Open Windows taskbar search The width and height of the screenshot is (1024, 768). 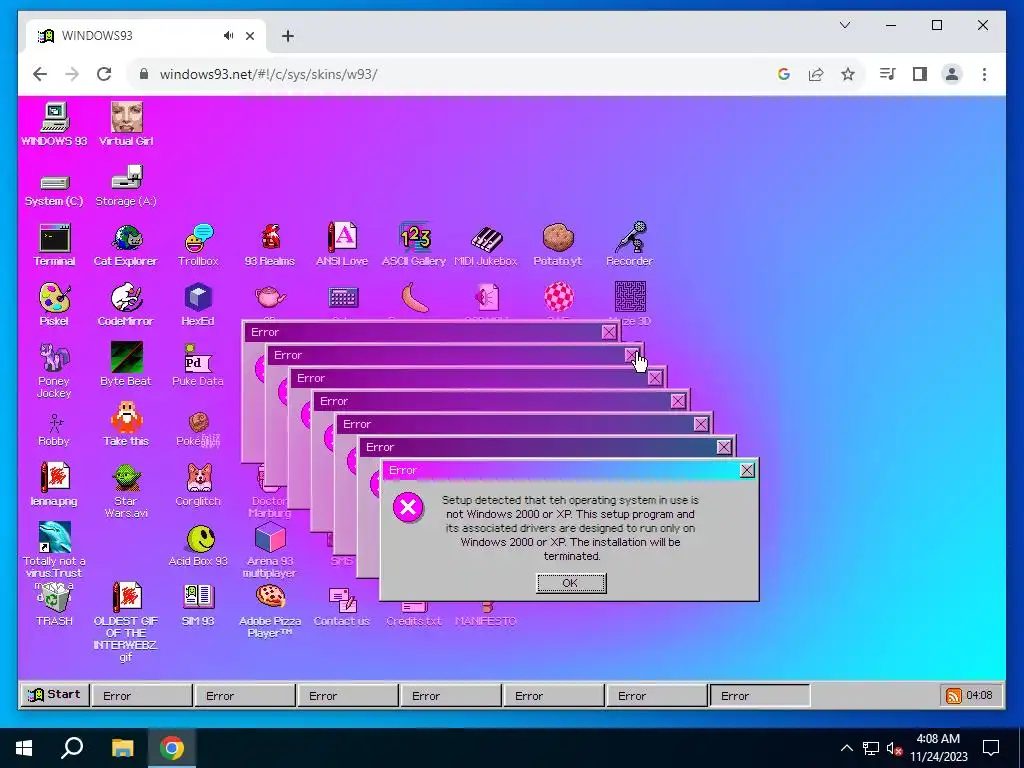[72, 748]
